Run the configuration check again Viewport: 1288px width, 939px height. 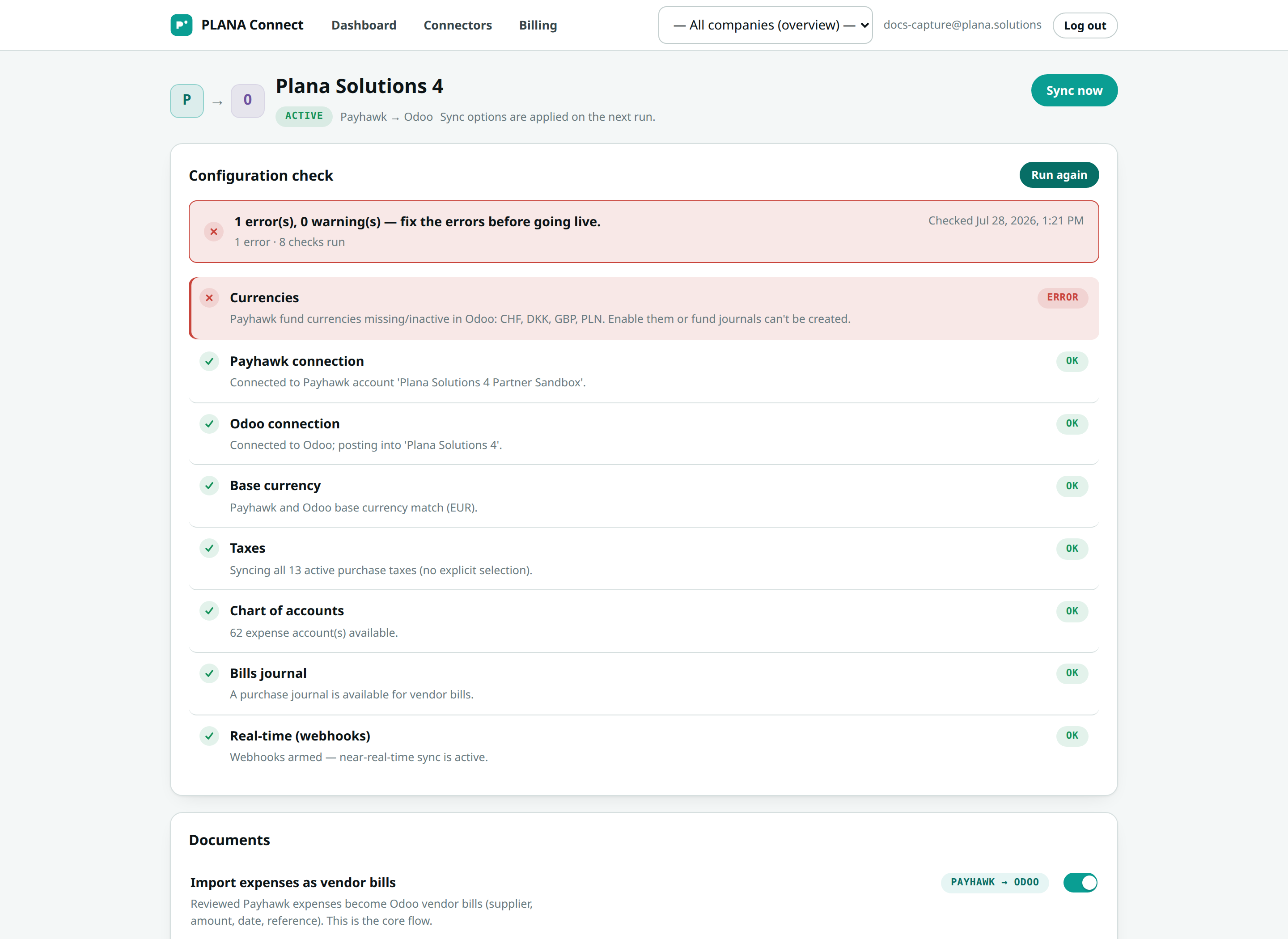click(1059, 175)
